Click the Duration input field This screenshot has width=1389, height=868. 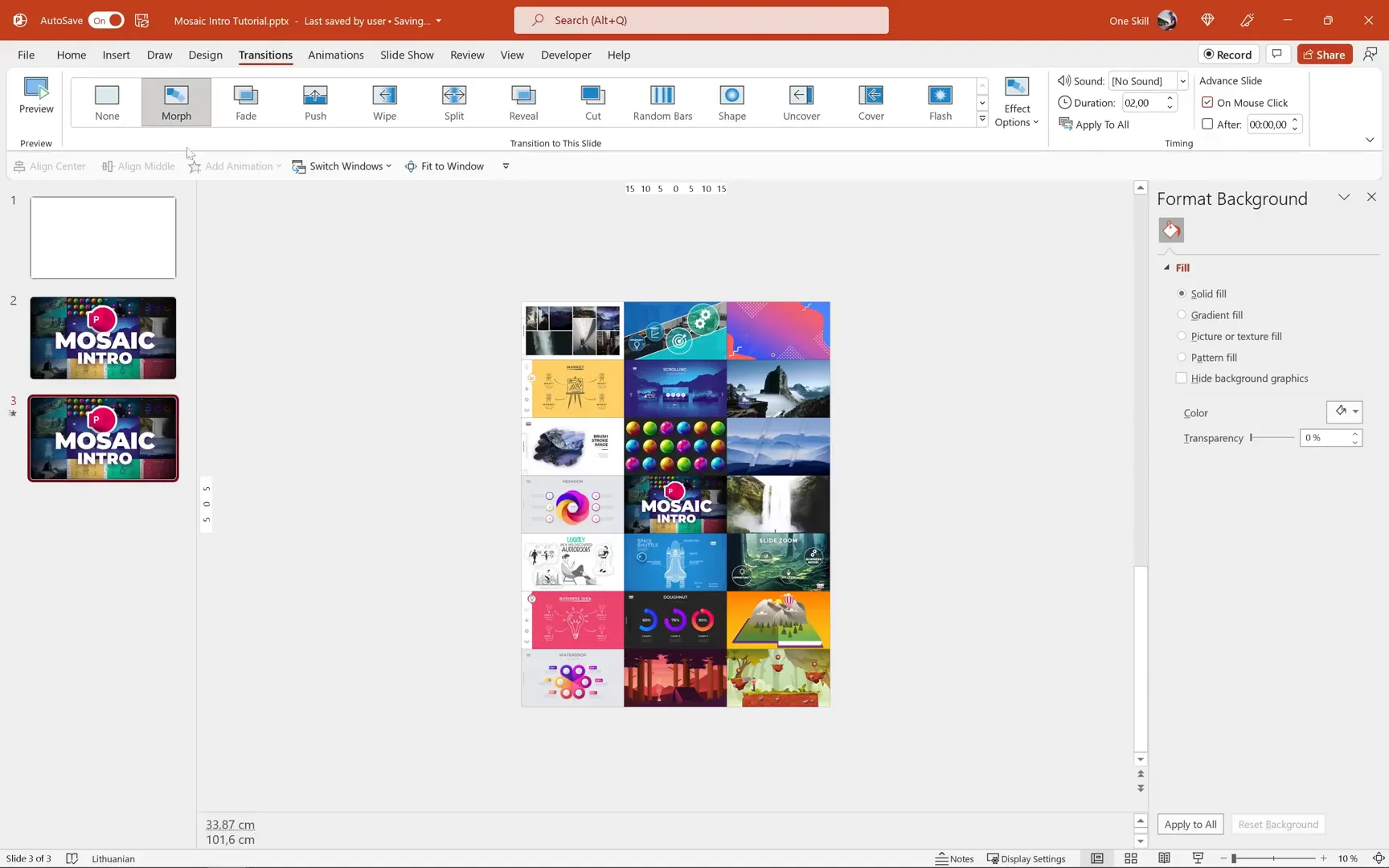1141,102
